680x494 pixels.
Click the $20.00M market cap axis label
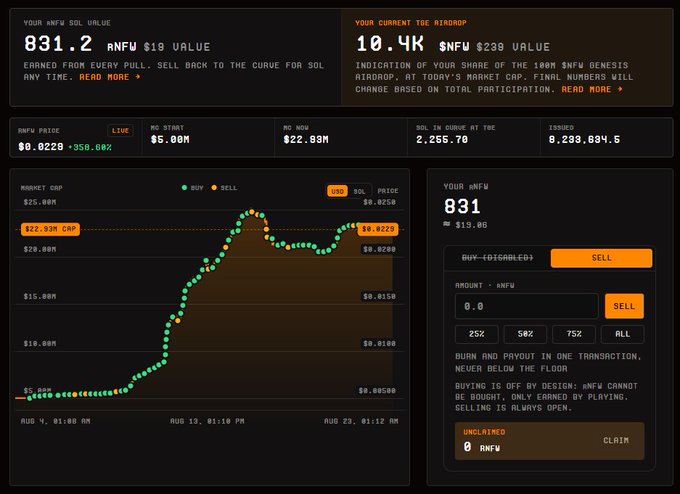(x=40, y=249)
